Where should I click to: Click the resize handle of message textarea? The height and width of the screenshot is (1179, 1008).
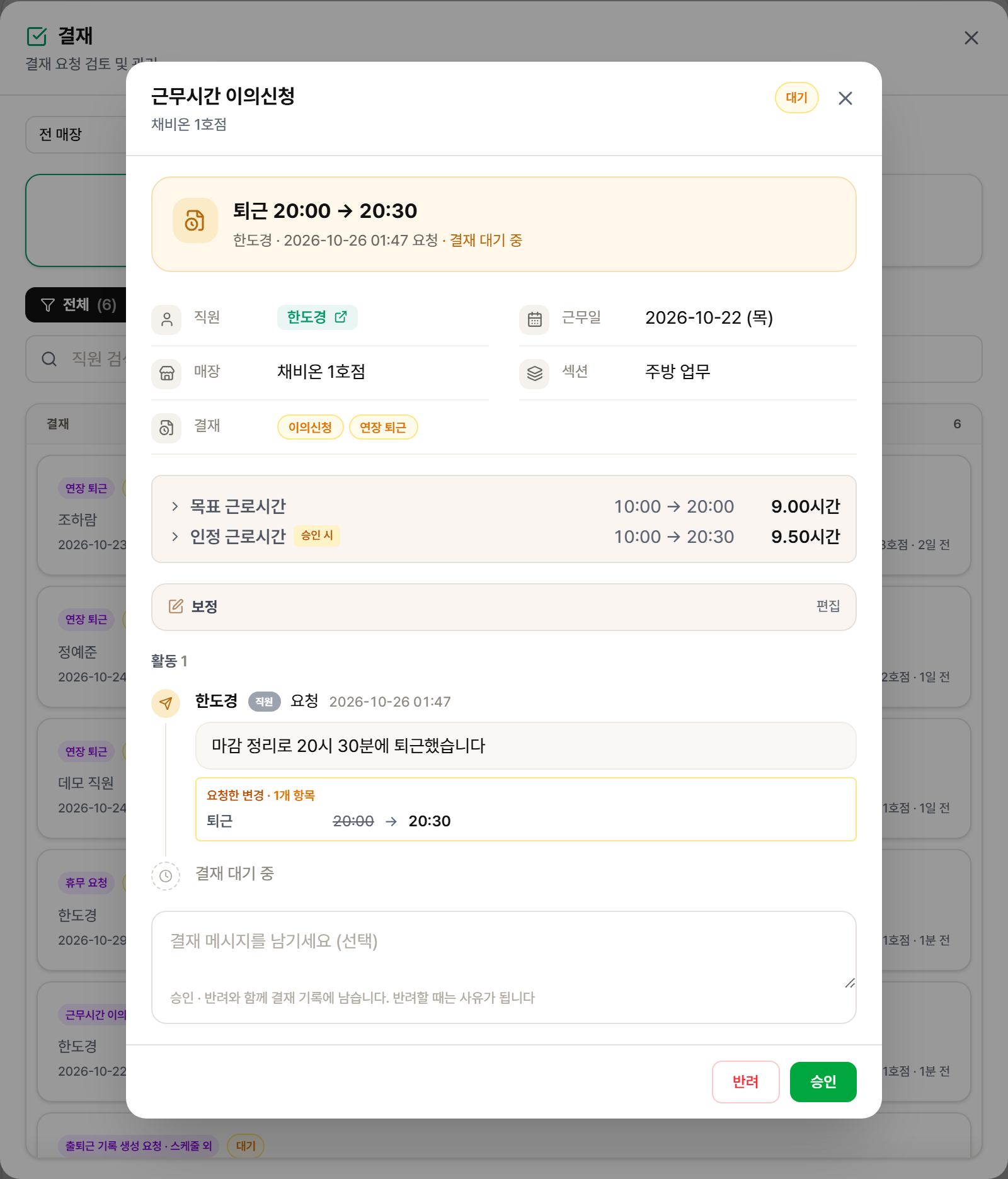(x=850, y=983)
